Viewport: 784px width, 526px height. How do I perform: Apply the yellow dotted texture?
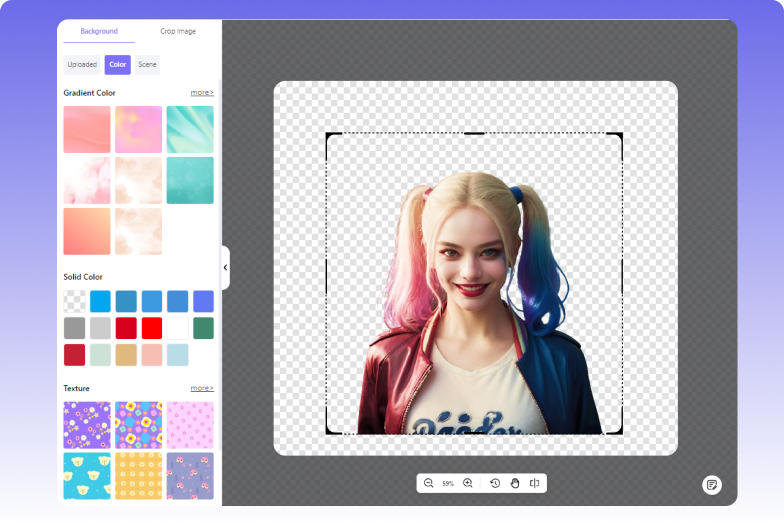pyautogui.click(x=138, y=476)
